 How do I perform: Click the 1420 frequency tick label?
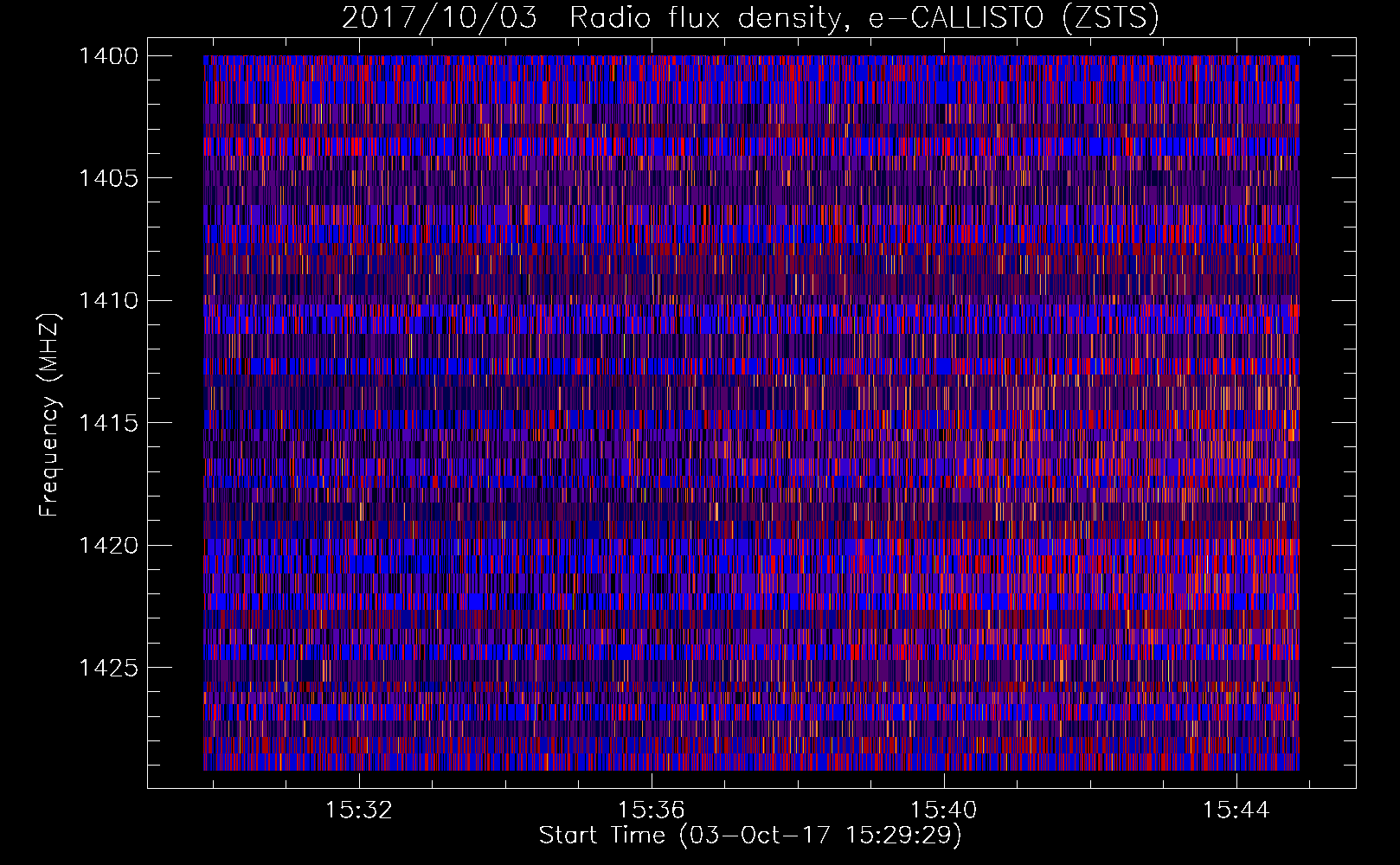point(107,546)
